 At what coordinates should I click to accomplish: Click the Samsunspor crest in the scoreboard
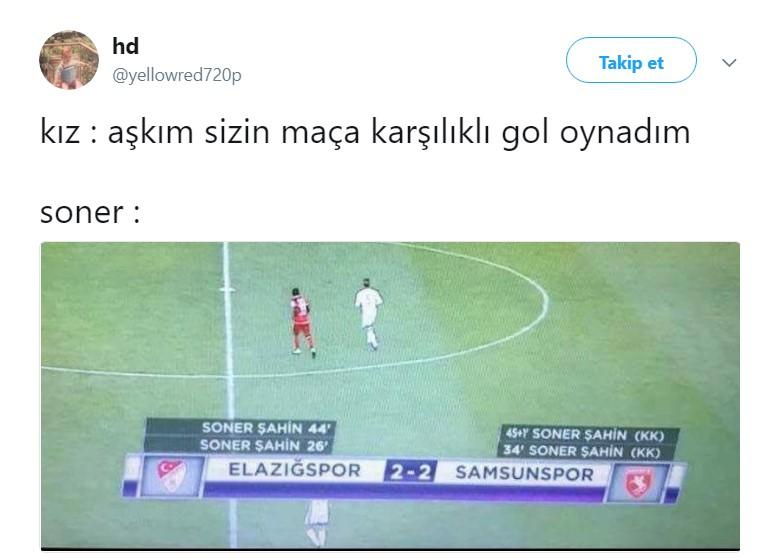639,483
